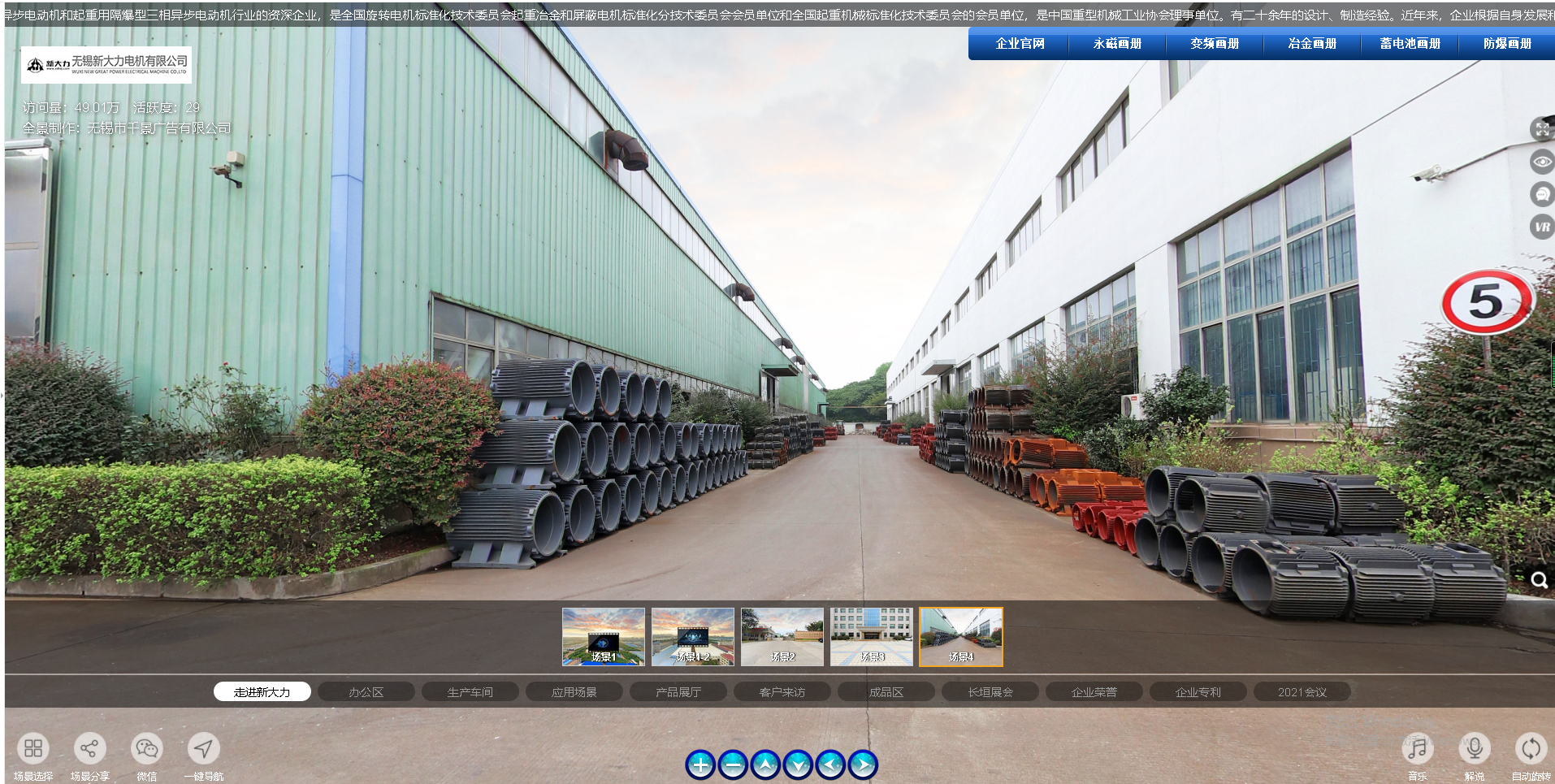Open 防爆画册 menu item
This screenshot has height=784, width=1555.
pos(1507,44)
